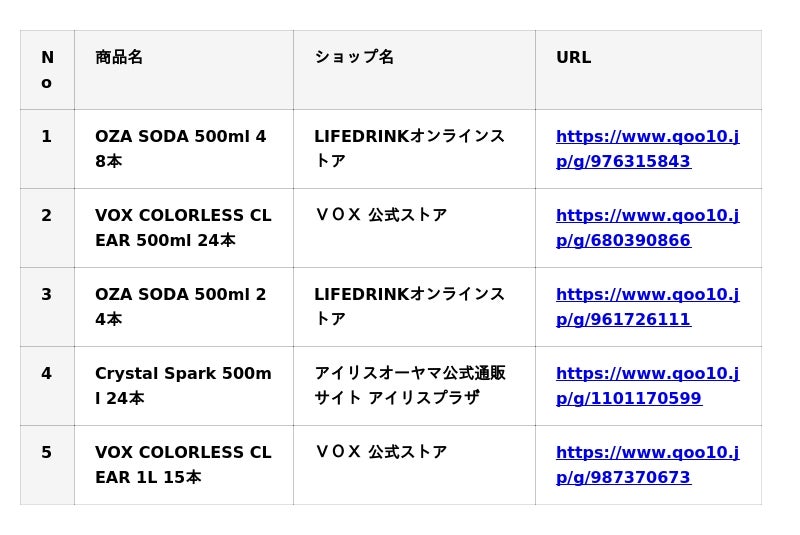
Task: Select the OZA SODA 500ml 24本 cell
Action: click(181, 307)
